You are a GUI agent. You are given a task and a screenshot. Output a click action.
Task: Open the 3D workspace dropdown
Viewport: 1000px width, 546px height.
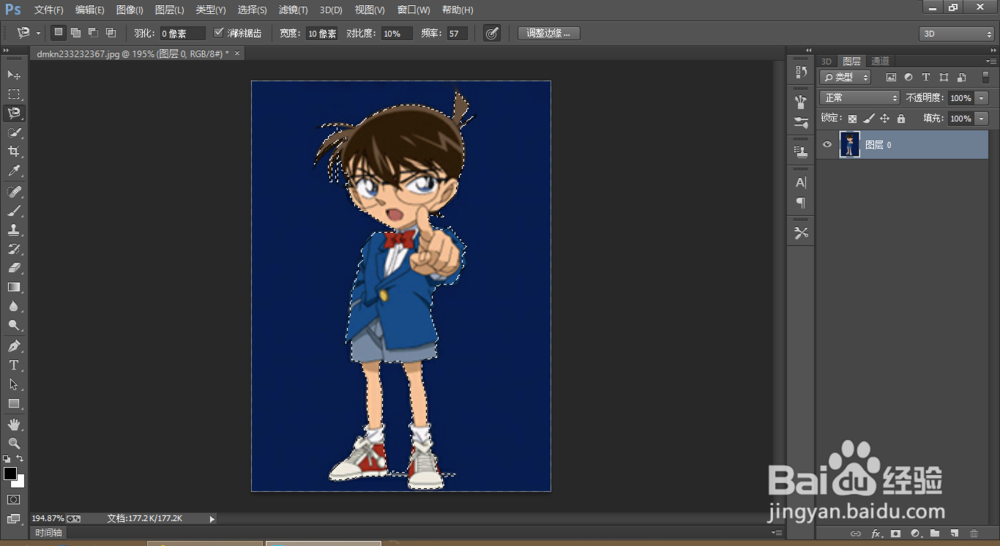tap(957, 34)
